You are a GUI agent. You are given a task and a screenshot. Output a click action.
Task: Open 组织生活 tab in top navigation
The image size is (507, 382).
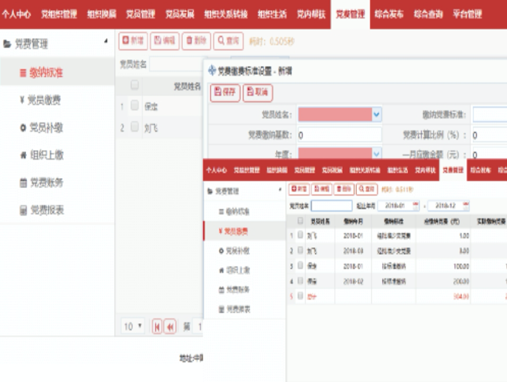[x=272, y=14]
